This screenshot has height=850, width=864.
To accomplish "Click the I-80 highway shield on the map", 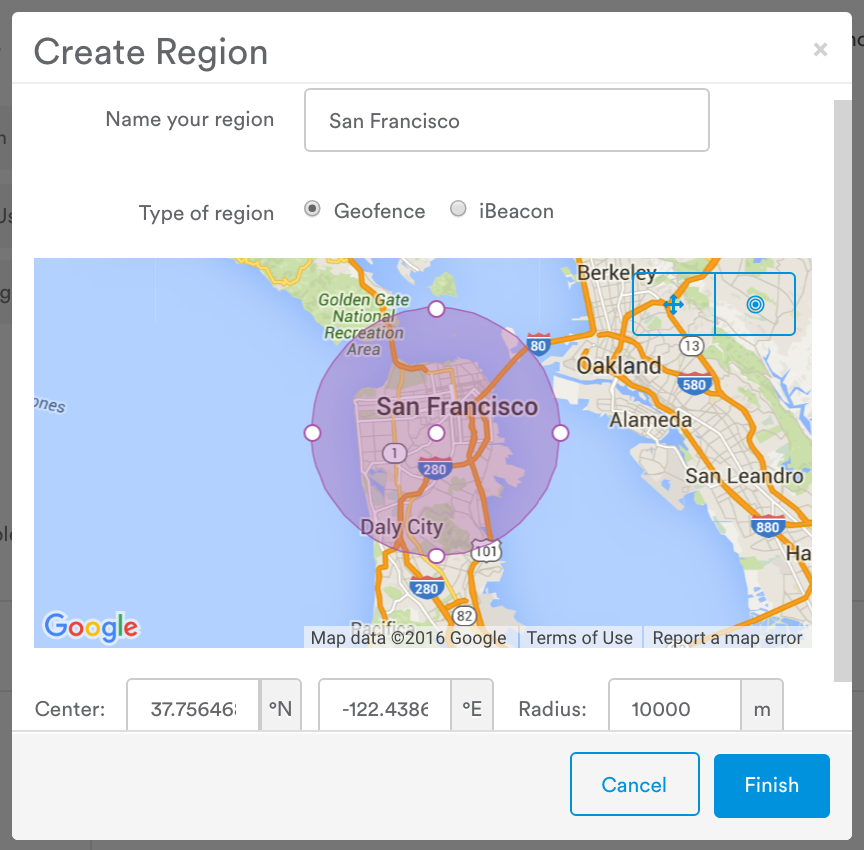I will [538, 344].
